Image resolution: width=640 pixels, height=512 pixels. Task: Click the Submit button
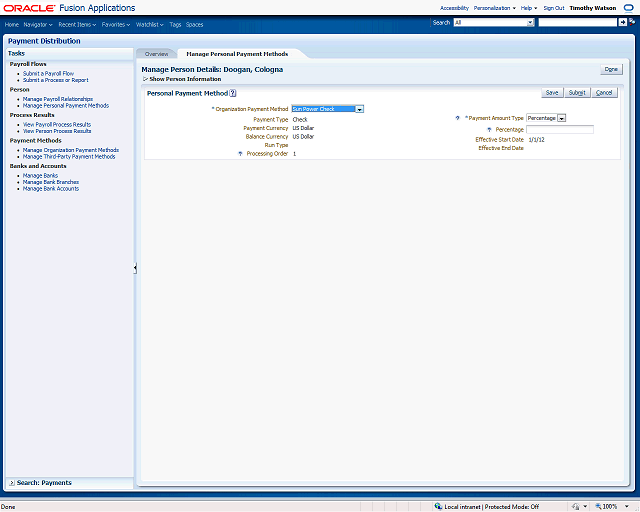576,92
